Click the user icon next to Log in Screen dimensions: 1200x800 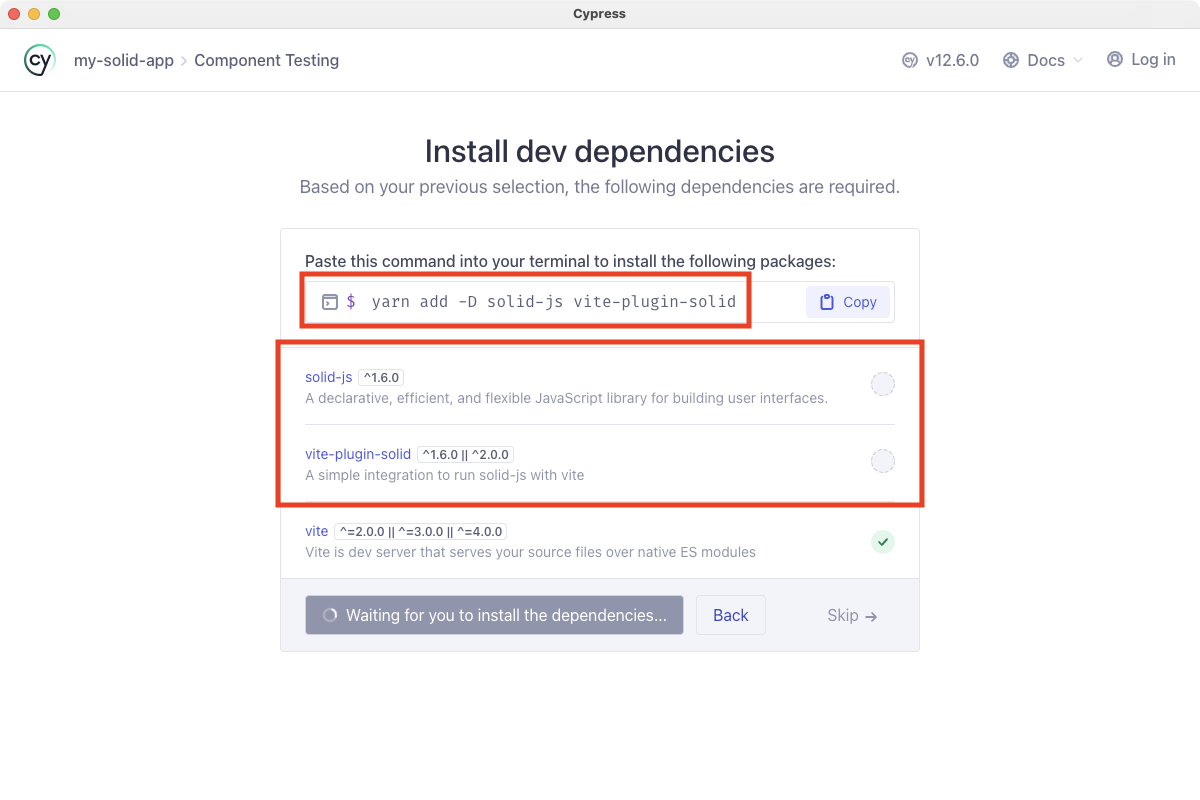click(1114, 59)
